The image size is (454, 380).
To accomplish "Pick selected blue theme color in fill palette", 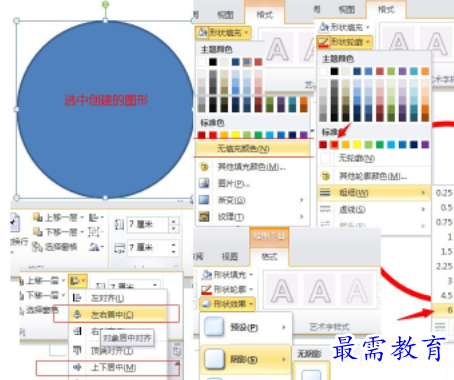I will coord(247,62).
